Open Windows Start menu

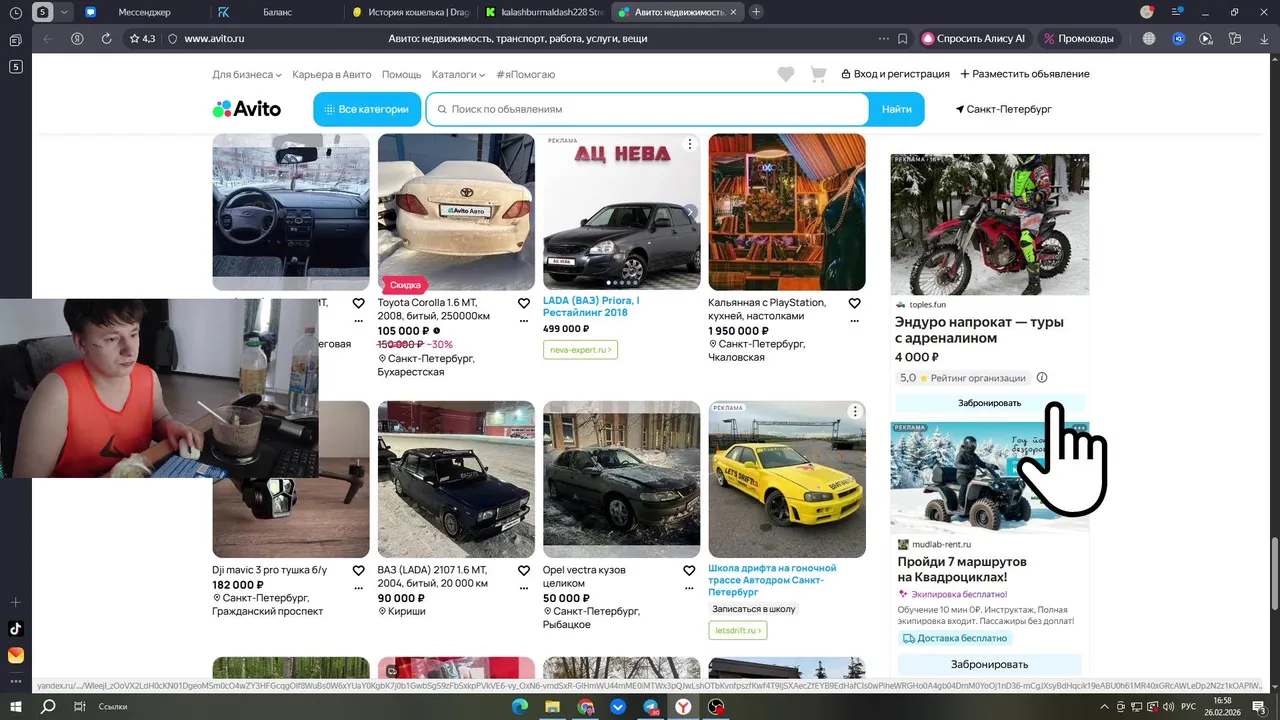click(x=15, y=706)
